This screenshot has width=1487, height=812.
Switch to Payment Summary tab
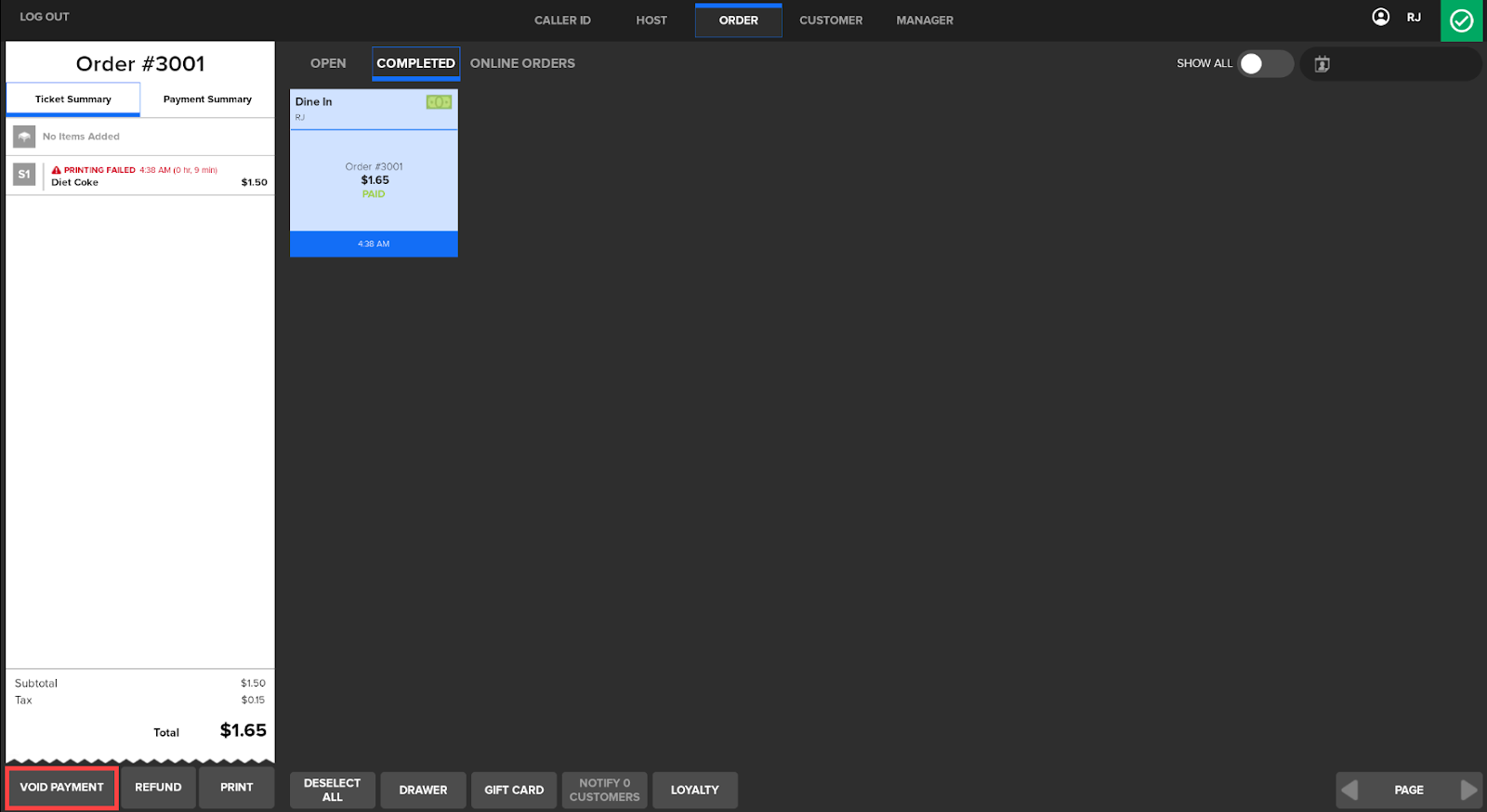207,99
